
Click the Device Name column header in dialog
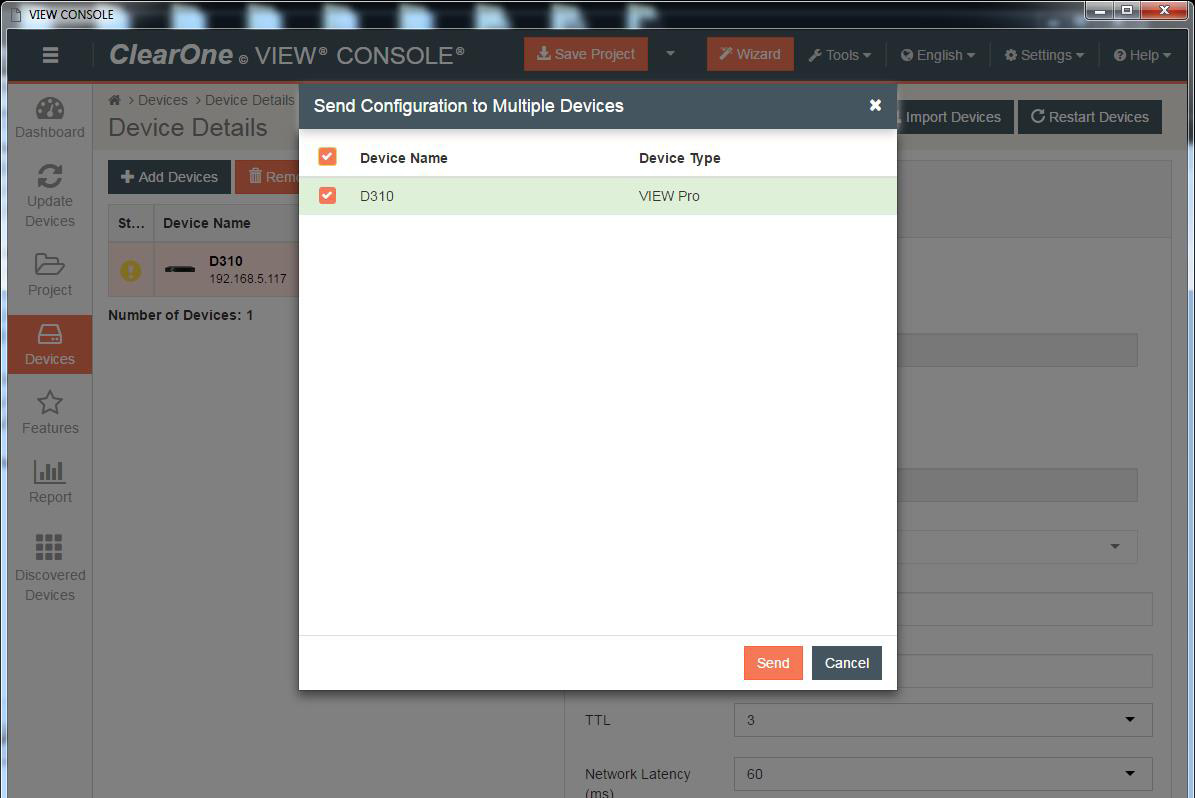click(404, 158)
